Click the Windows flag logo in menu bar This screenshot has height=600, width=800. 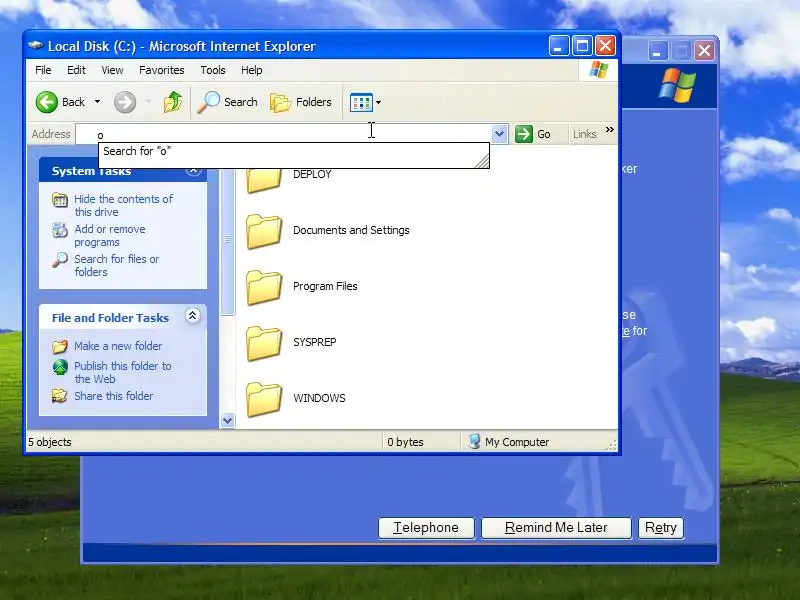(x=598, y=70)
